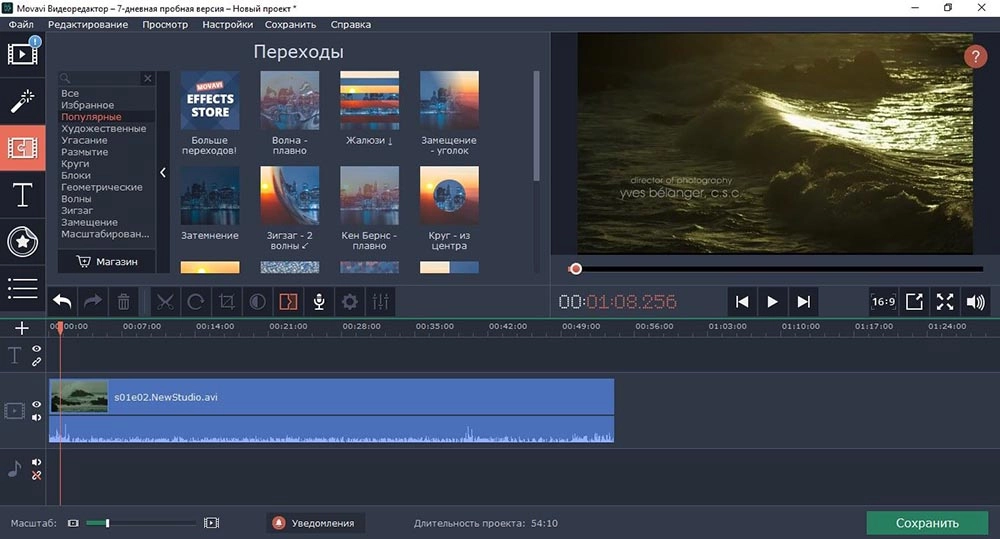Select the Split scissors tool
The image size is (1000, 539).
(165, 301)
